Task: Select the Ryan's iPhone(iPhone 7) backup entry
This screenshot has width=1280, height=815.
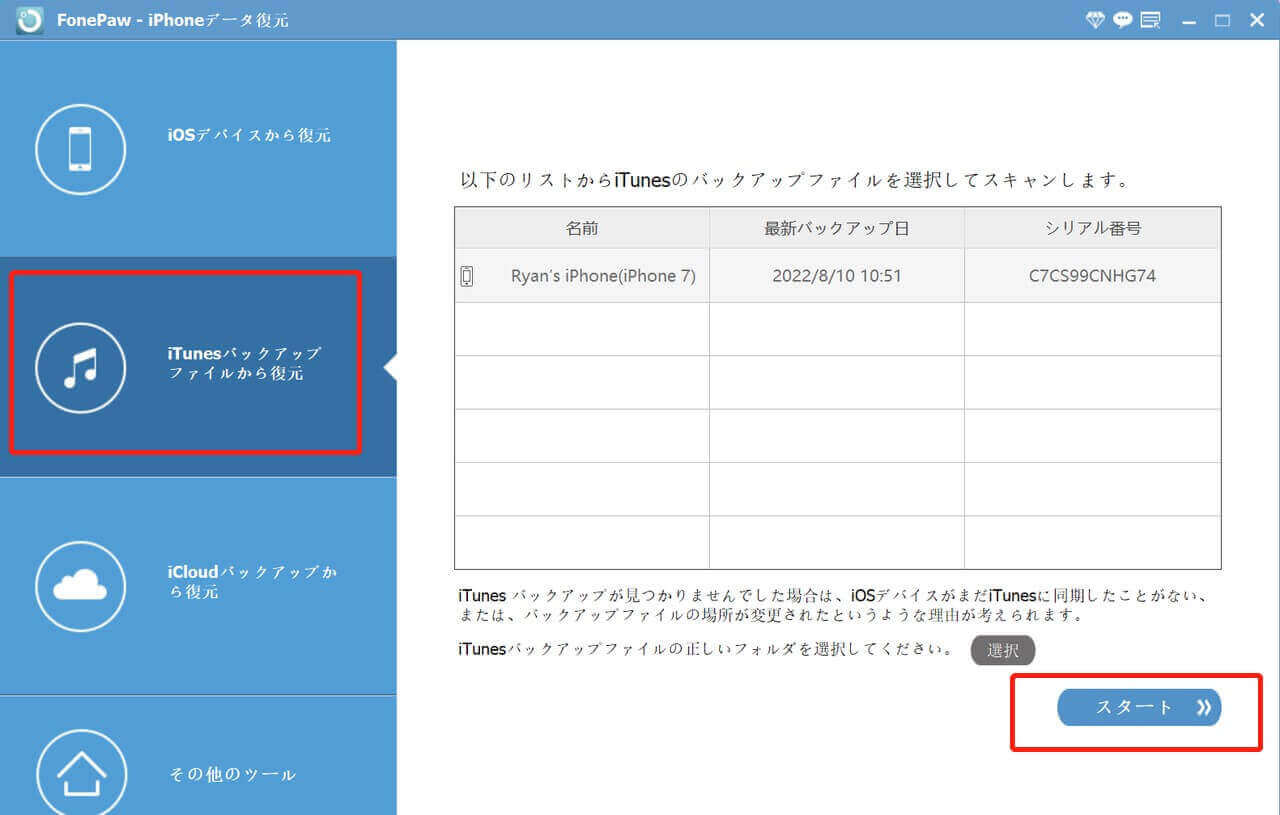Action: [603, 276]
